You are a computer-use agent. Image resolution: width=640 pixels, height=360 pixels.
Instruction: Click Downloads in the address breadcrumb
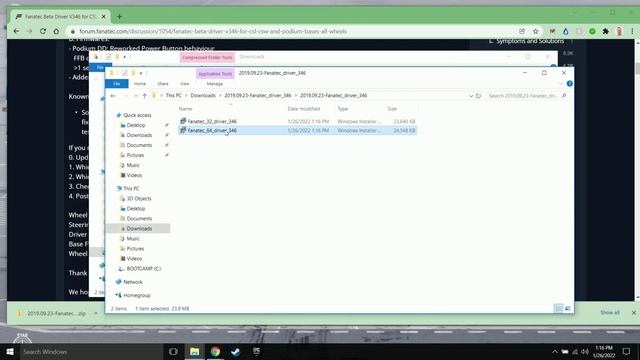(203, 96)
